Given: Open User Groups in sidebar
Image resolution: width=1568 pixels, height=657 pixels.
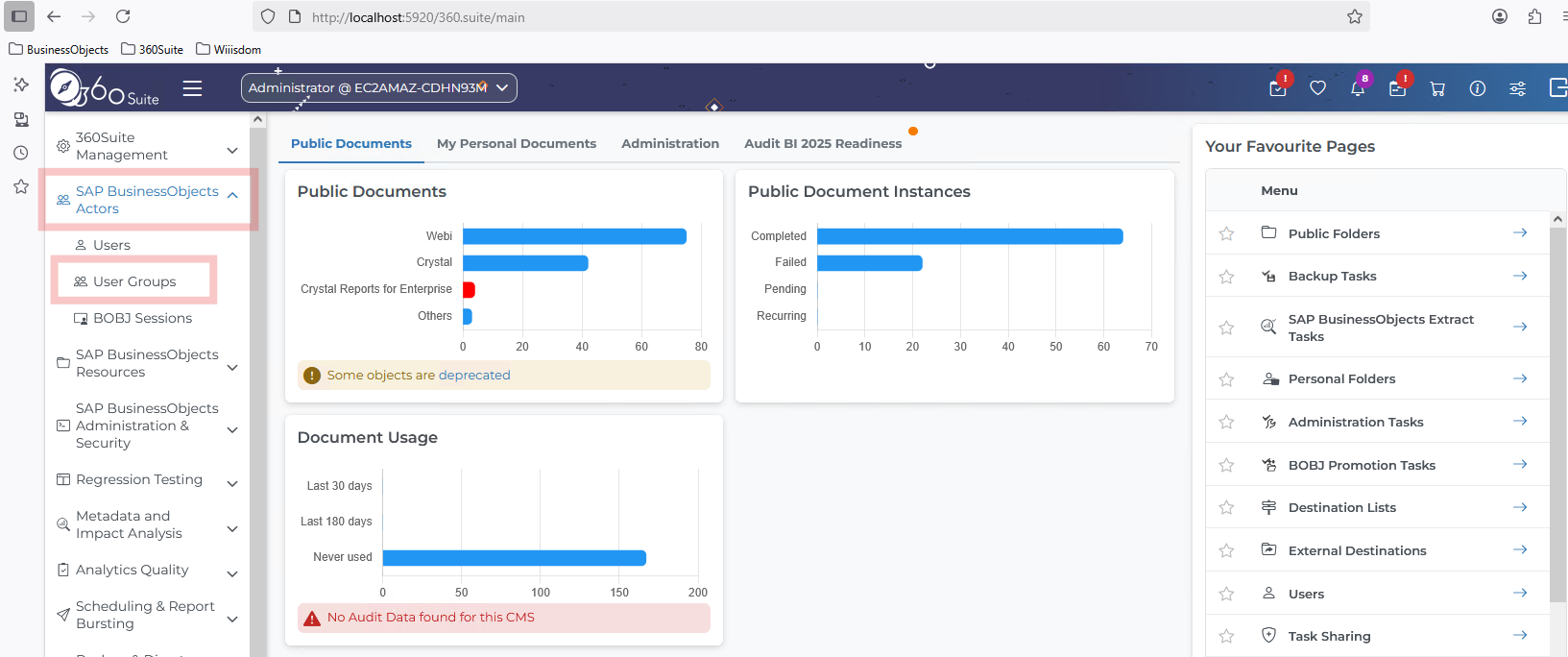Looking at the screenshot, I should (x=134, y=281).
